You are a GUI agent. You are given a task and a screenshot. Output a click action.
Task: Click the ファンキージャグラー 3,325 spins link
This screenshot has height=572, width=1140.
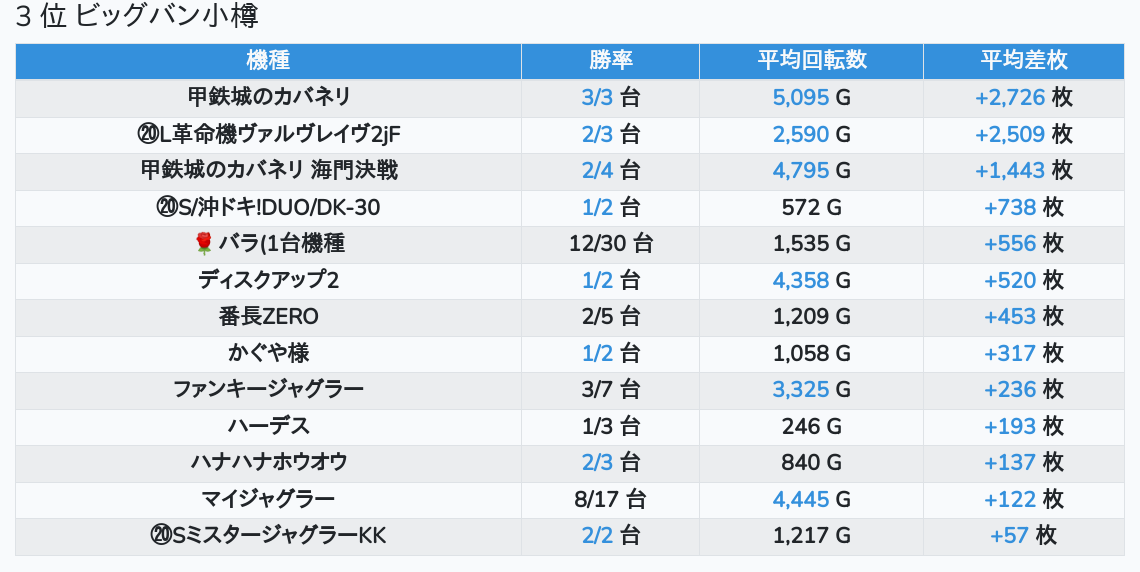pos(801,389)
